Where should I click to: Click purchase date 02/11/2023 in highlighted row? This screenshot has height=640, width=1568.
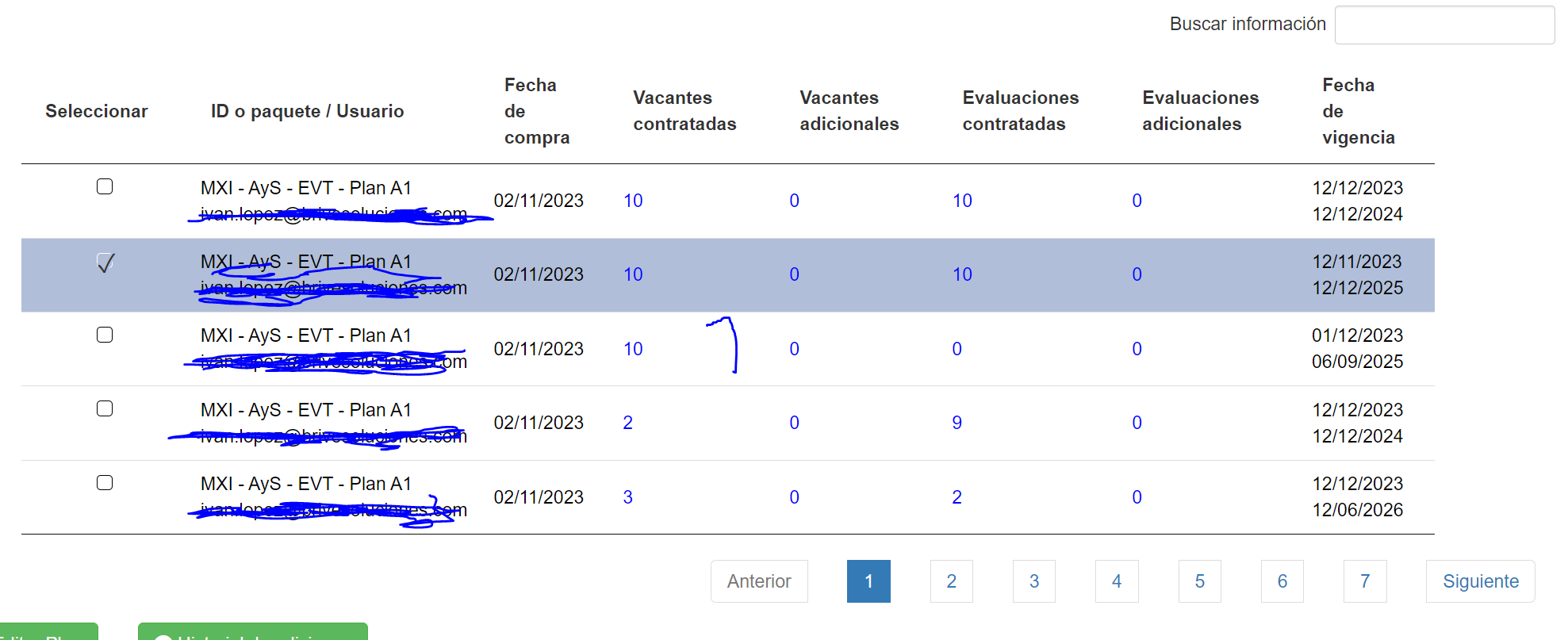539,274
